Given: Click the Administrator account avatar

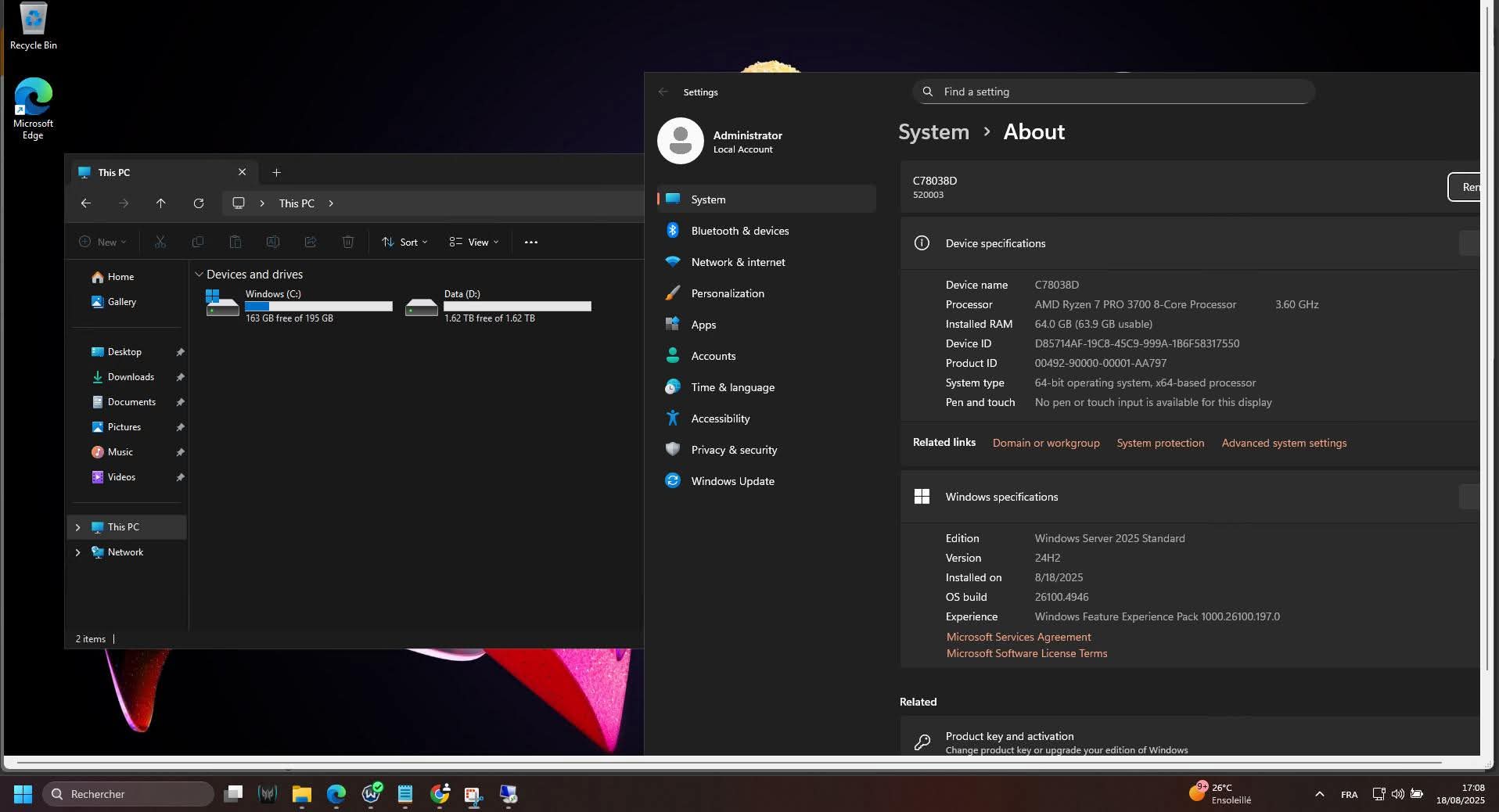Looking at the screenshot, I should click(x=681, y=141).
